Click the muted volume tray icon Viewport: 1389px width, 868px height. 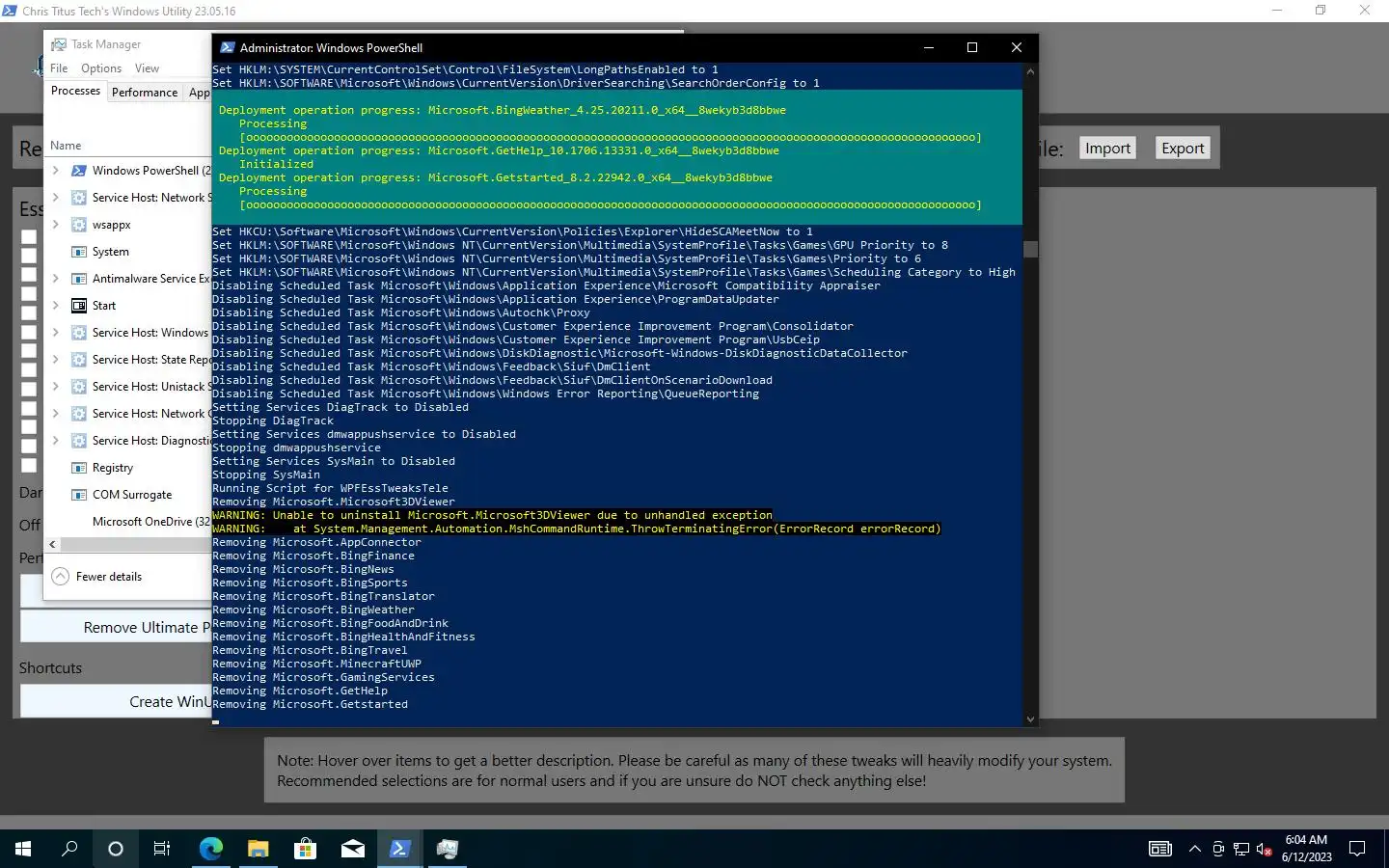point(1265,849)
